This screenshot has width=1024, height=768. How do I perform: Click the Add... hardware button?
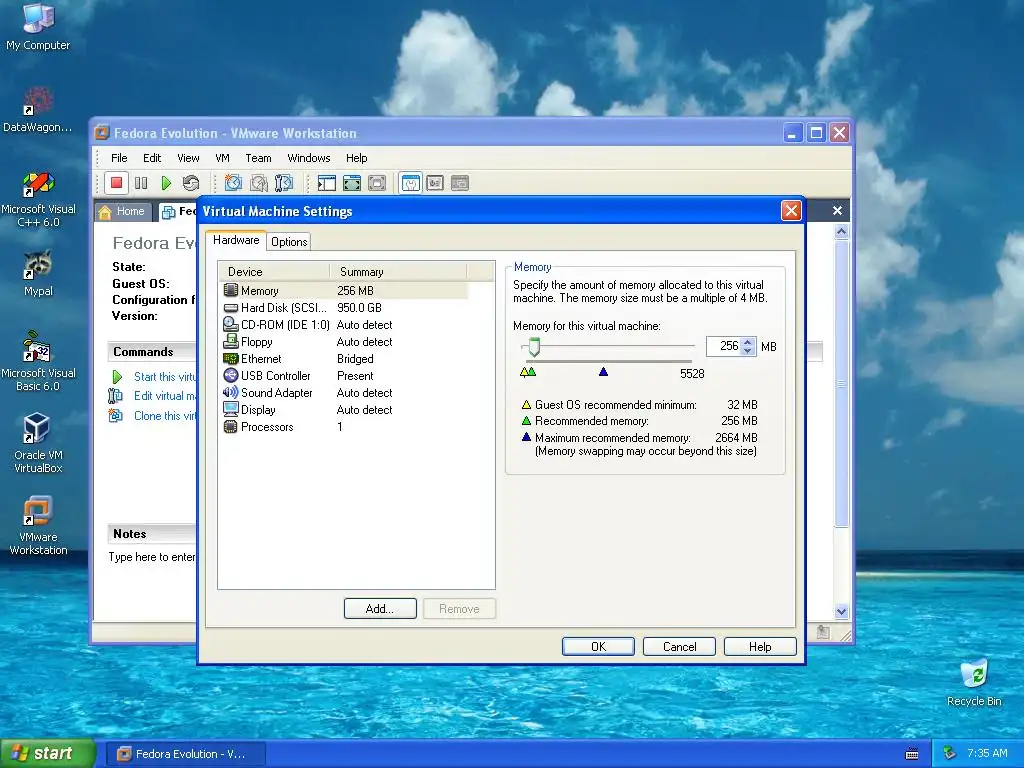pos(380,609)
